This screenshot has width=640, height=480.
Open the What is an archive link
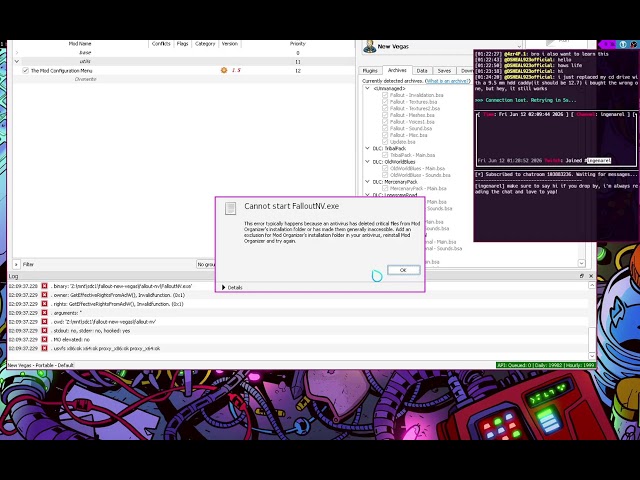(447, 81)
